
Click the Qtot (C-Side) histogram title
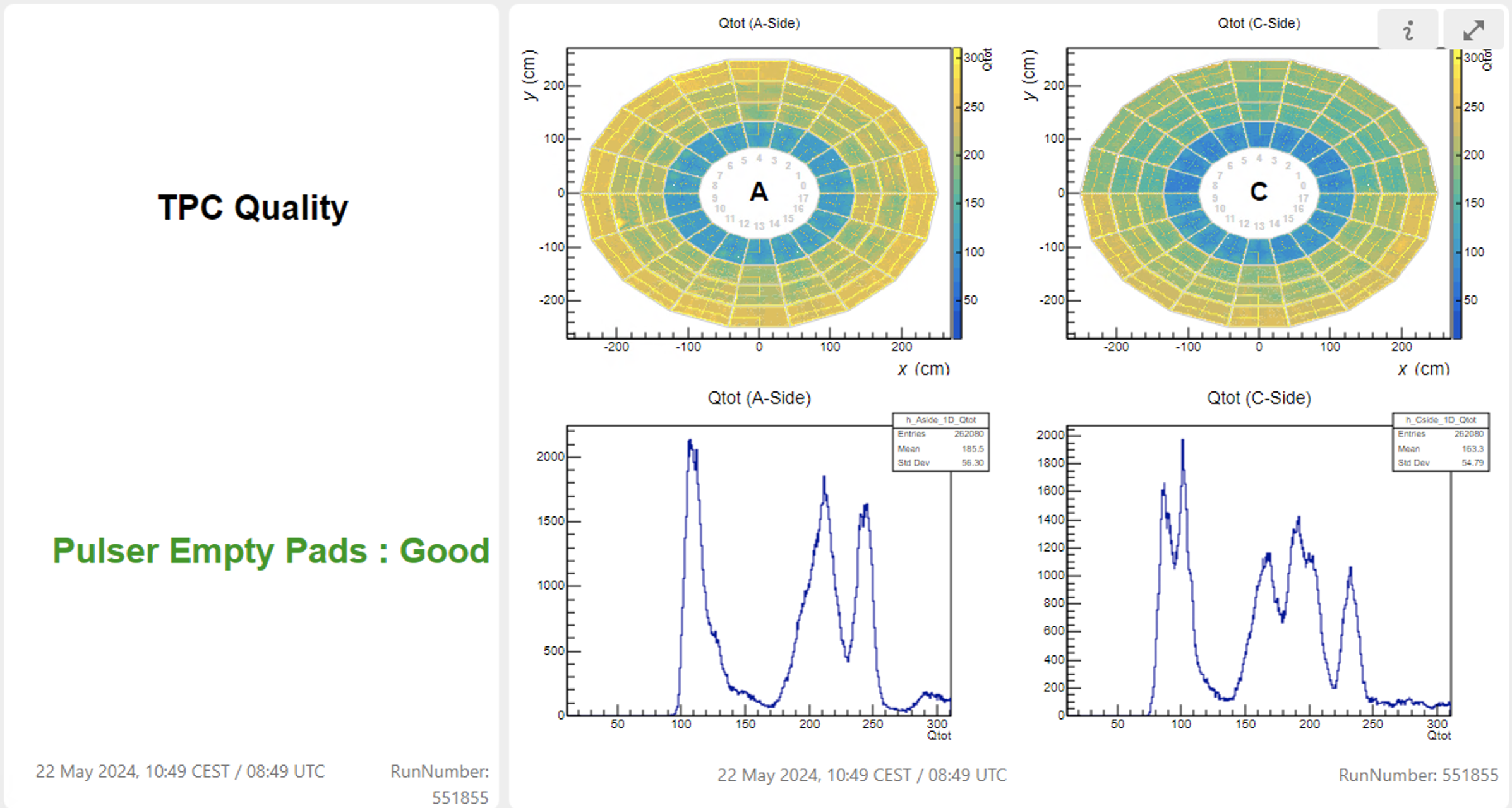pyautogui.click(x=1259, y=398)
